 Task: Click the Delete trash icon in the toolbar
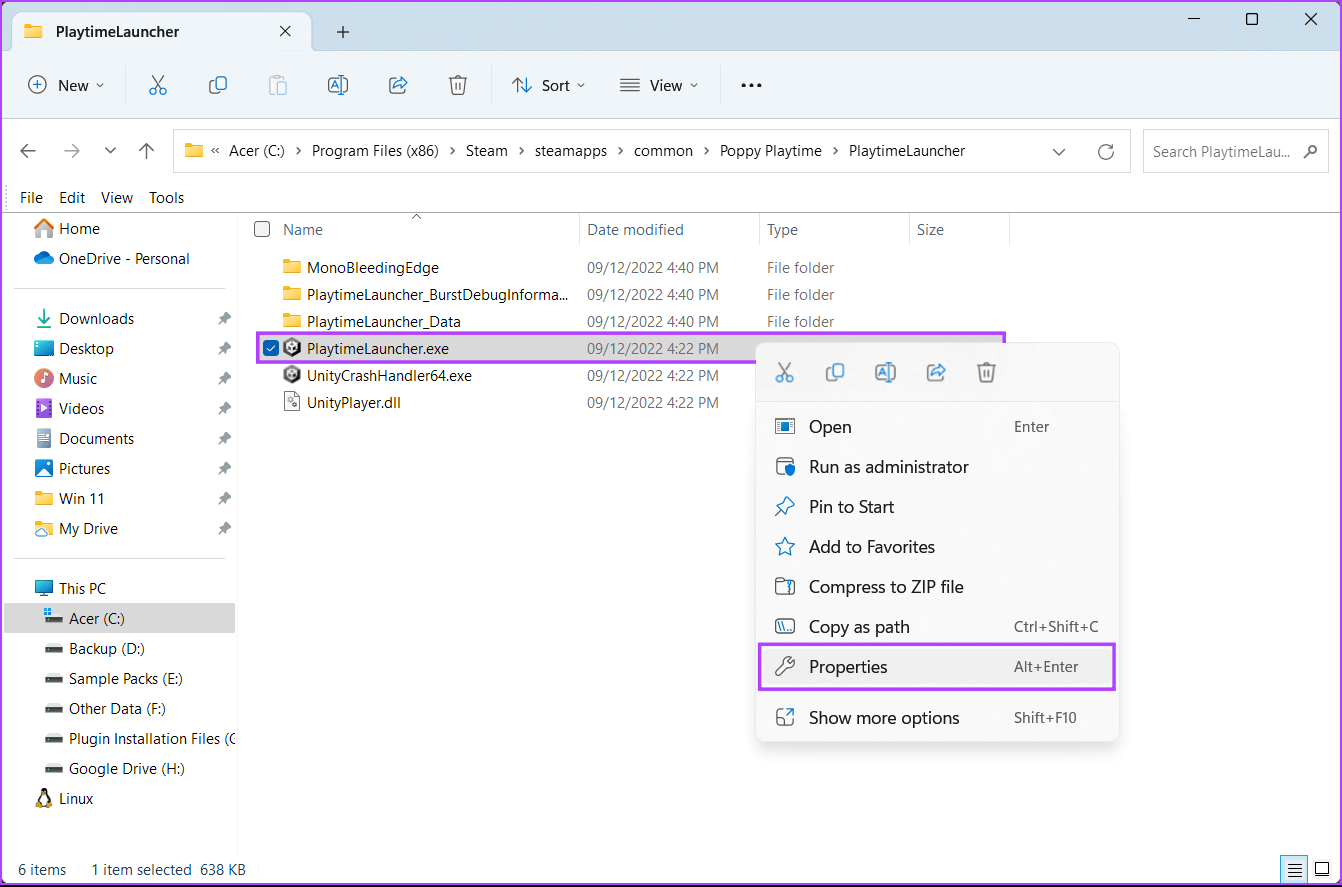(458, 85)
